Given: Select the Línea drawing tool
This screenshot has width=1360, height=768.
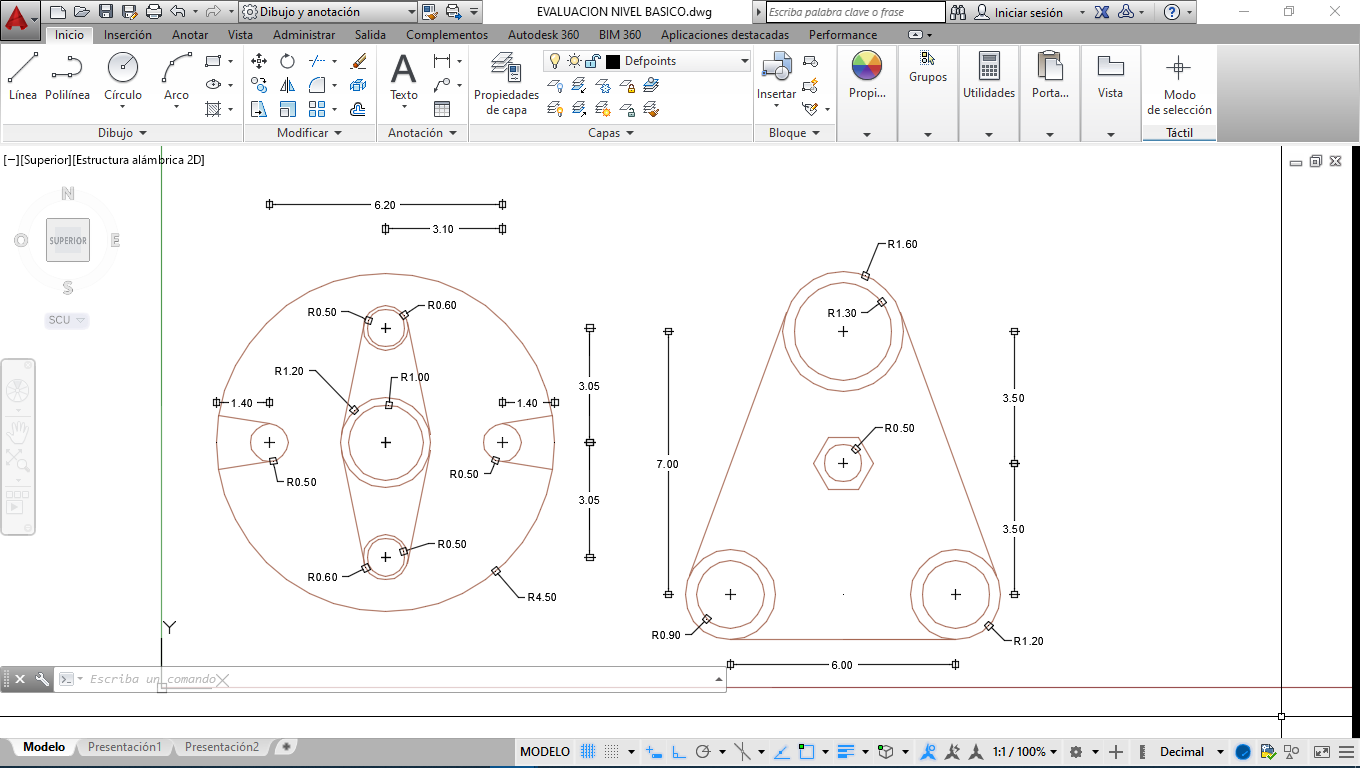Looking at the screenshot, I should point(22,77).
